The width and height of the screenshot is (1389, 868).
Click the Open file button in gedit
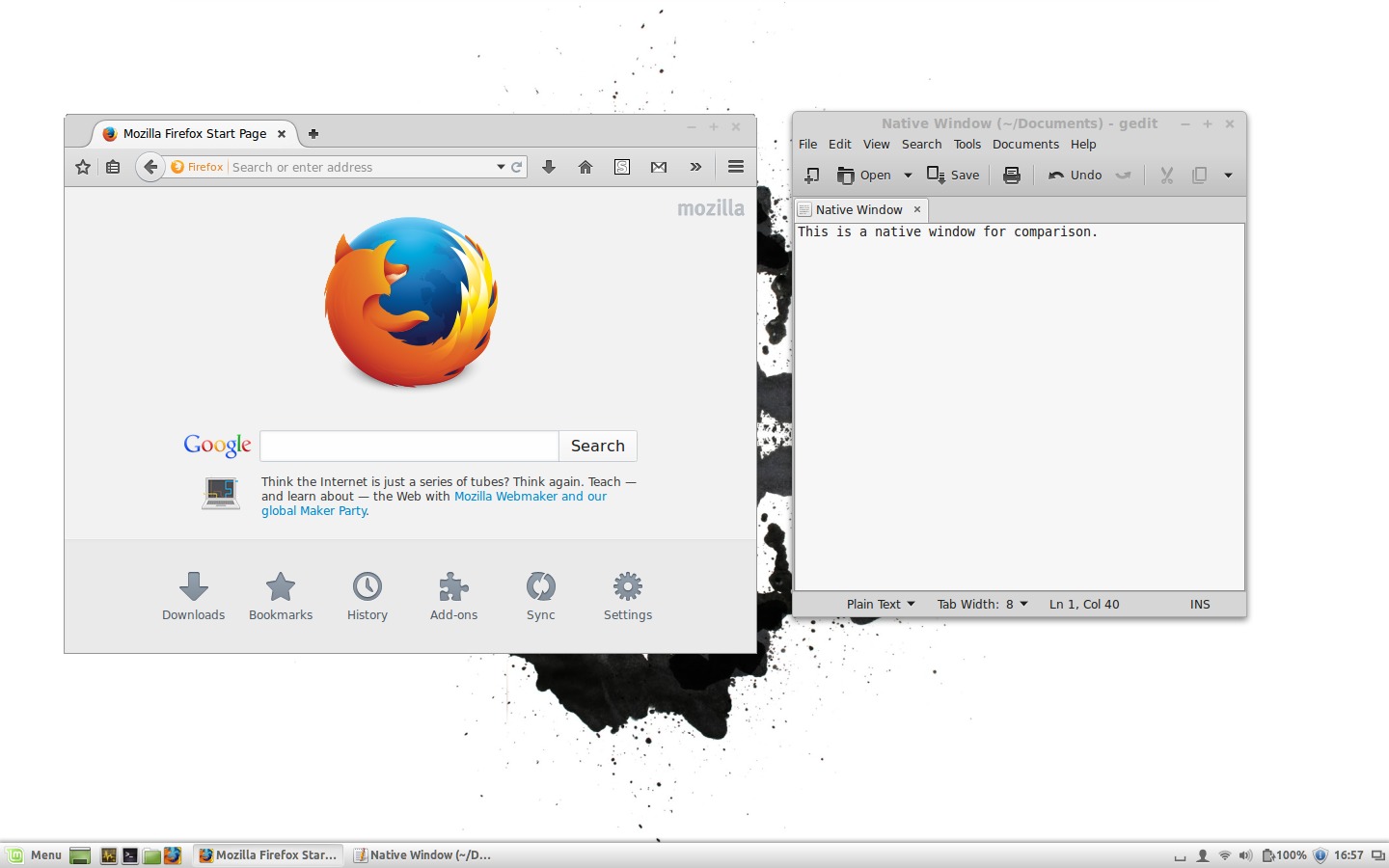tap(864, 175)
